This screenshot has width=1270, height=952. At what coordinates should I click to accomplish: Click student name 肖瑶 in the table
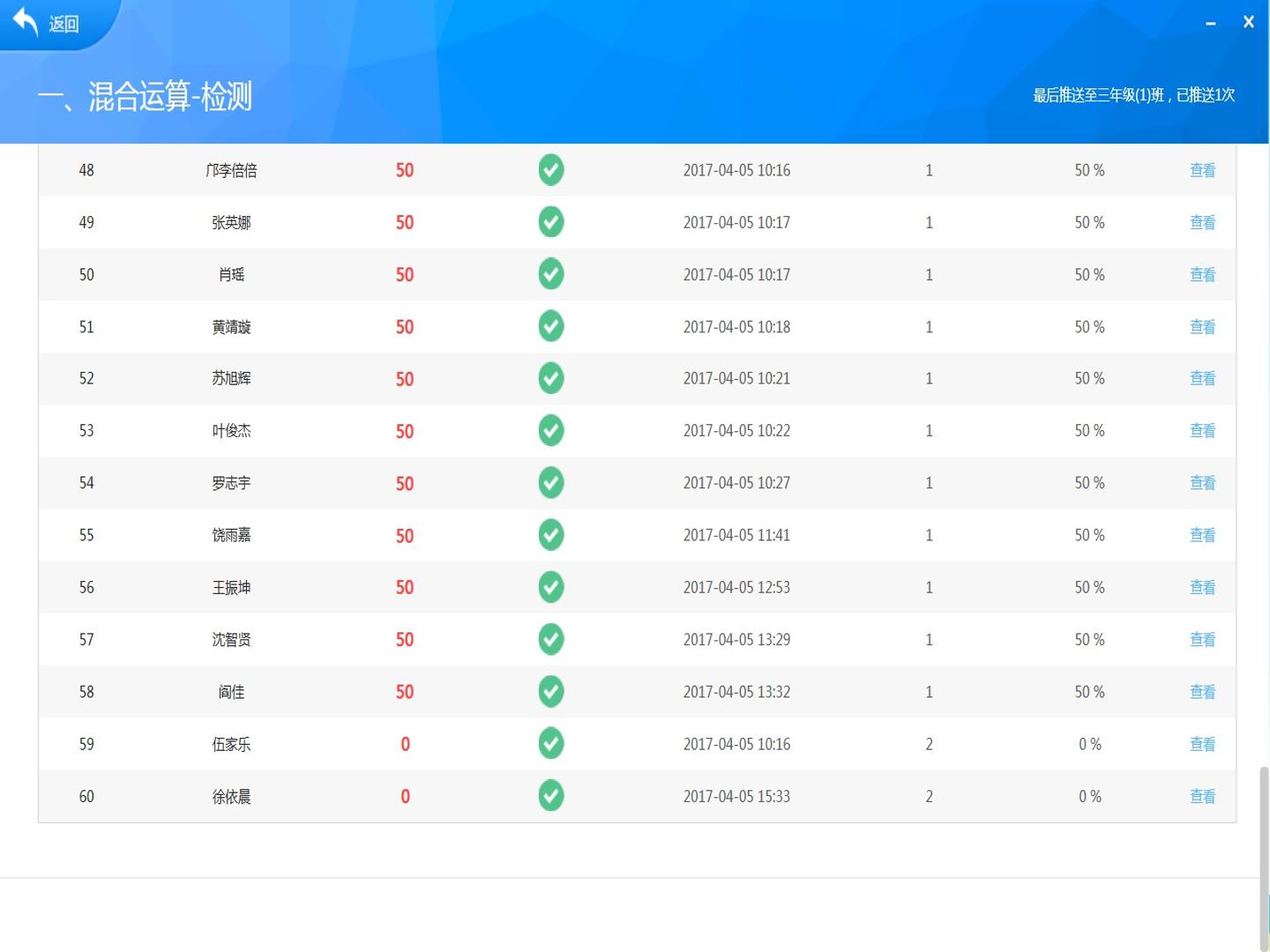click(231, 275)
